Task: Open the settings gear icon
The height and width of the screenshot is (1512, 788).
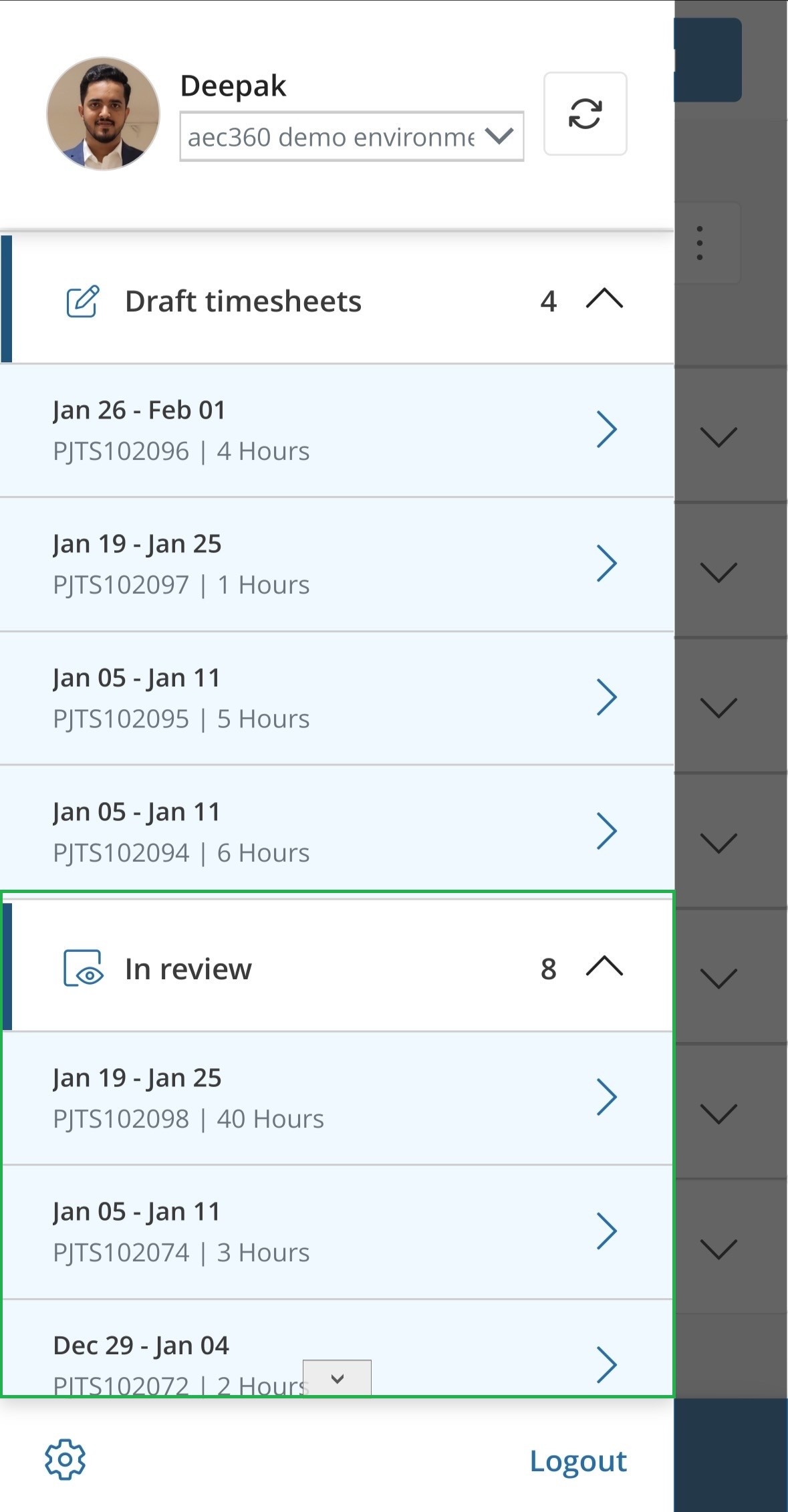Action: coord(65,1459)
